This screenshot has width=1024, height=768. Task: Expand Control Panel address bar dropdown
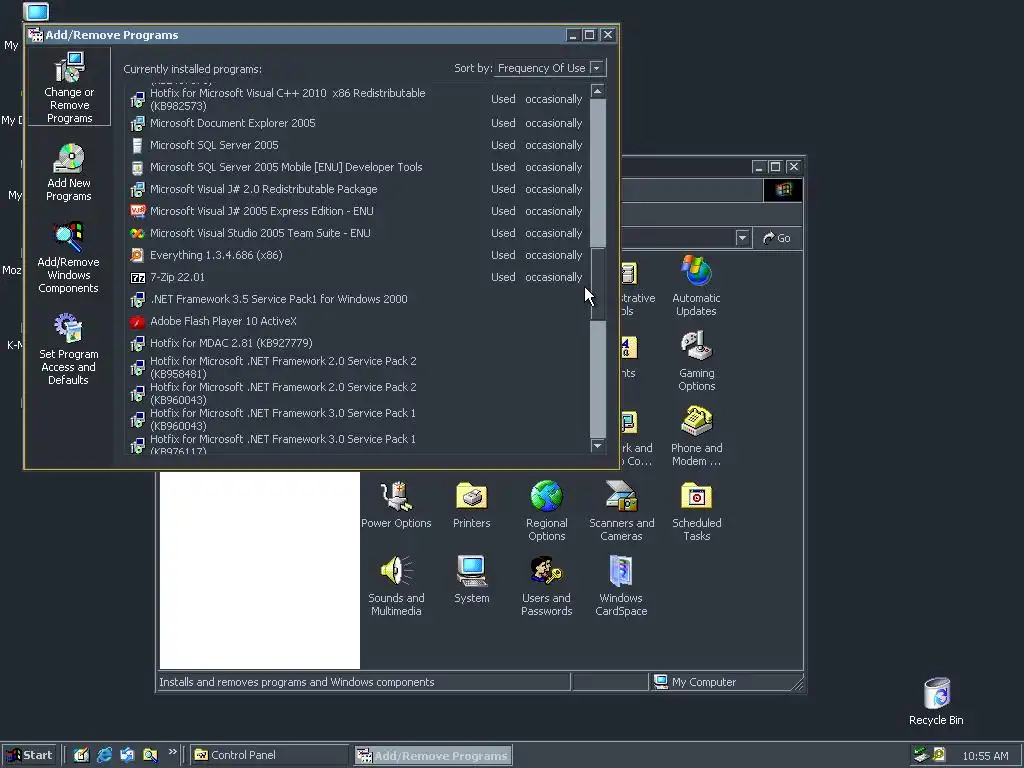(x=742, y=238)
